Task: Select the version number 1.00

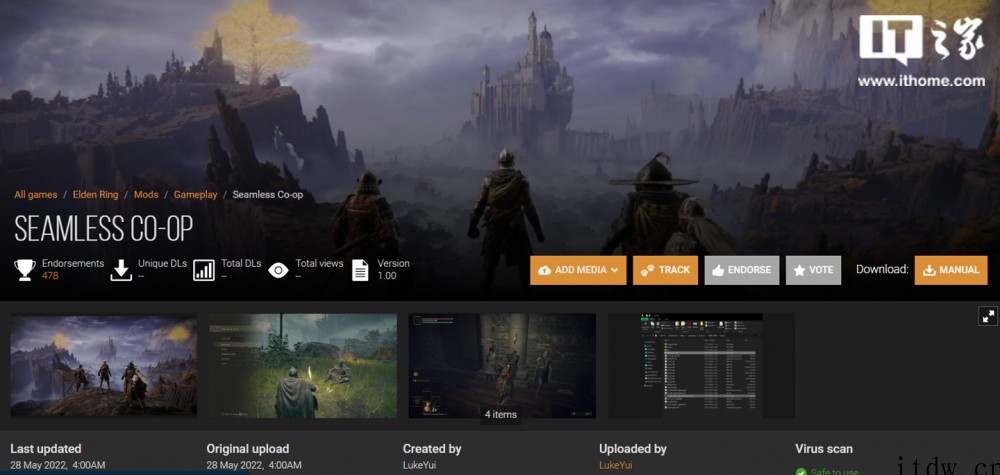Action: [386, 276]
